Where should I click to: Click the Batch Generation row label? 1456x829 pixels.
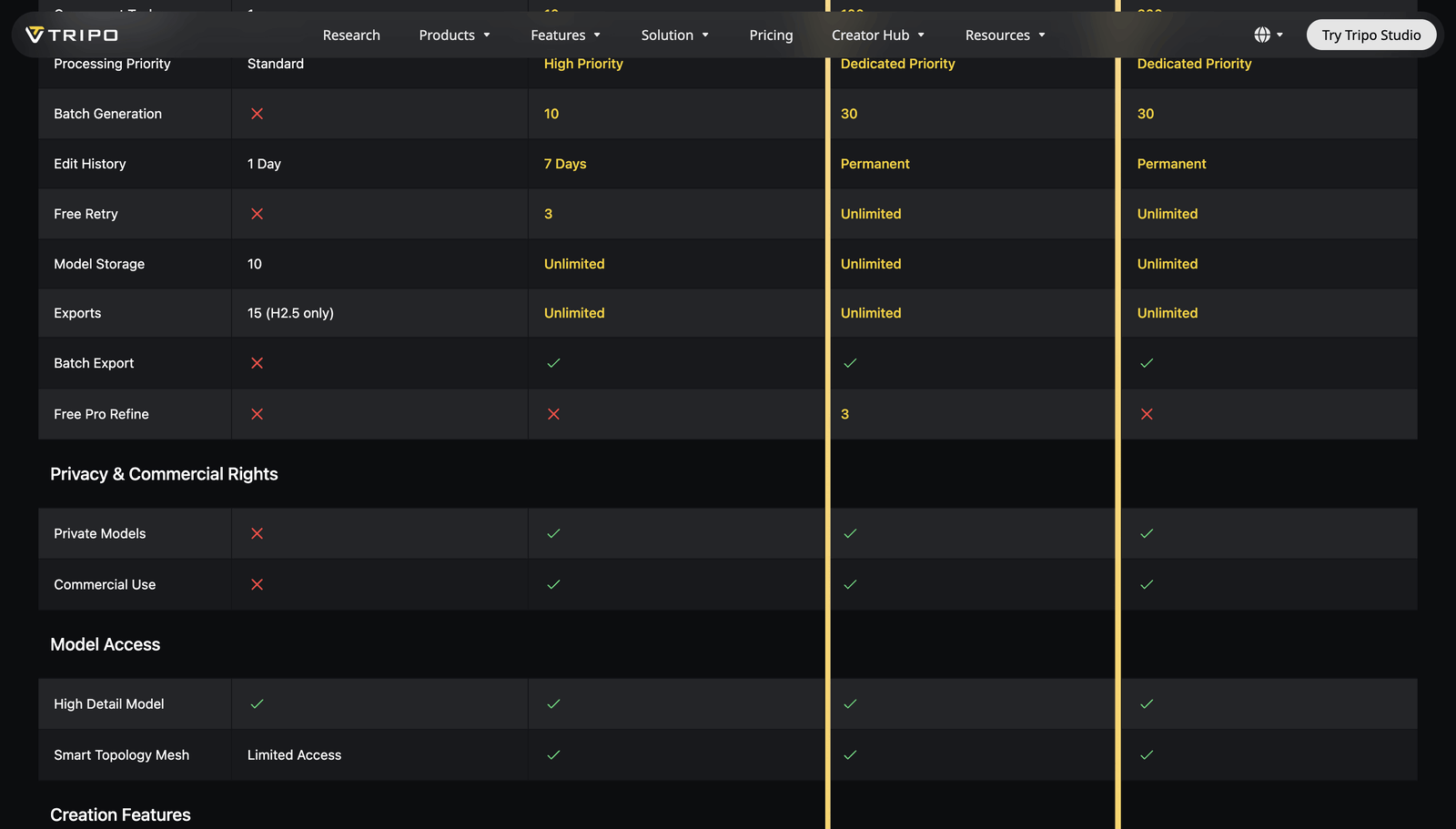[x=107, y=114]
